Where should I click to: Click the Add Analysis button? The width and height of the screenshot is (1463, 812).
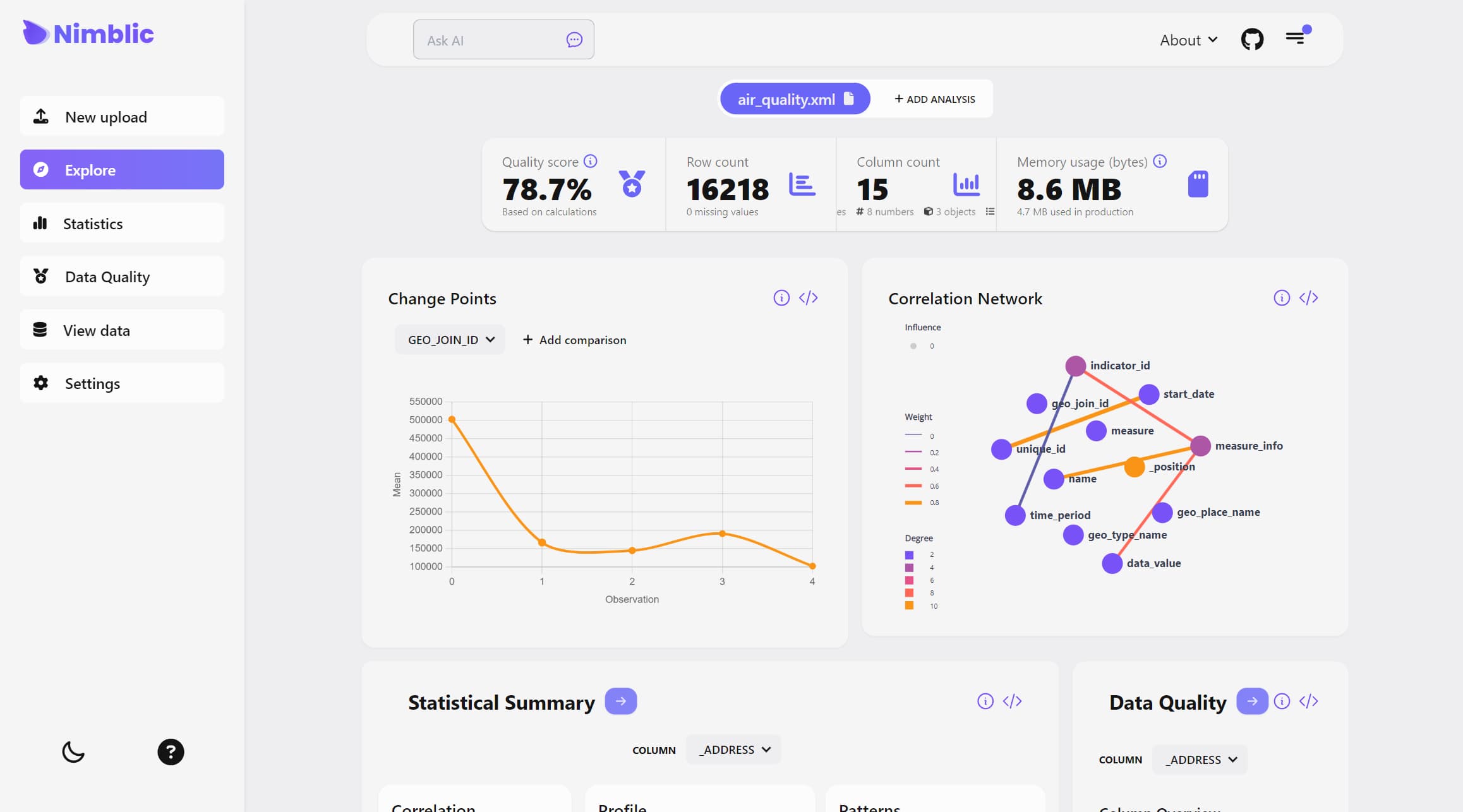point(934,99)
